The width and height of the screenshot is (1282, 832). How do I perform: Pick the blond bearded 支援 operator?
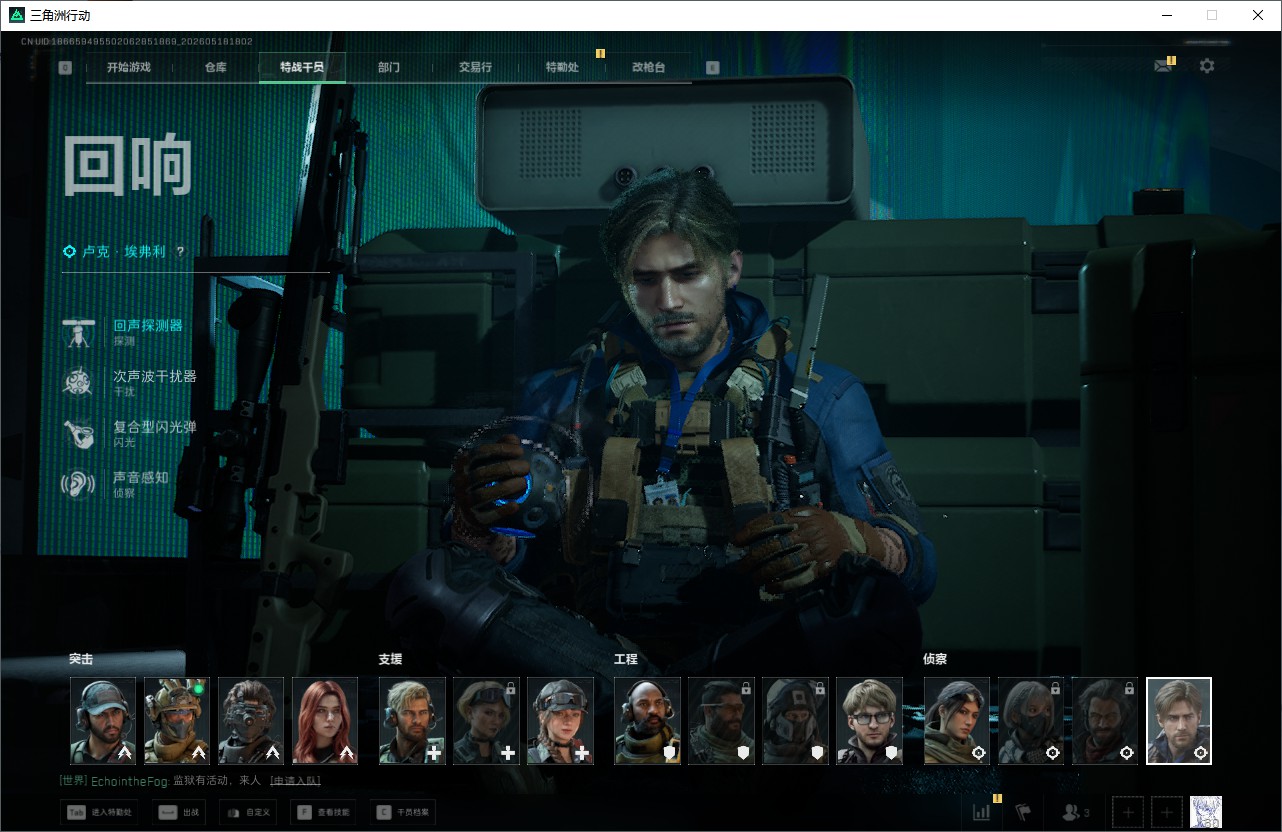point(412,721)
